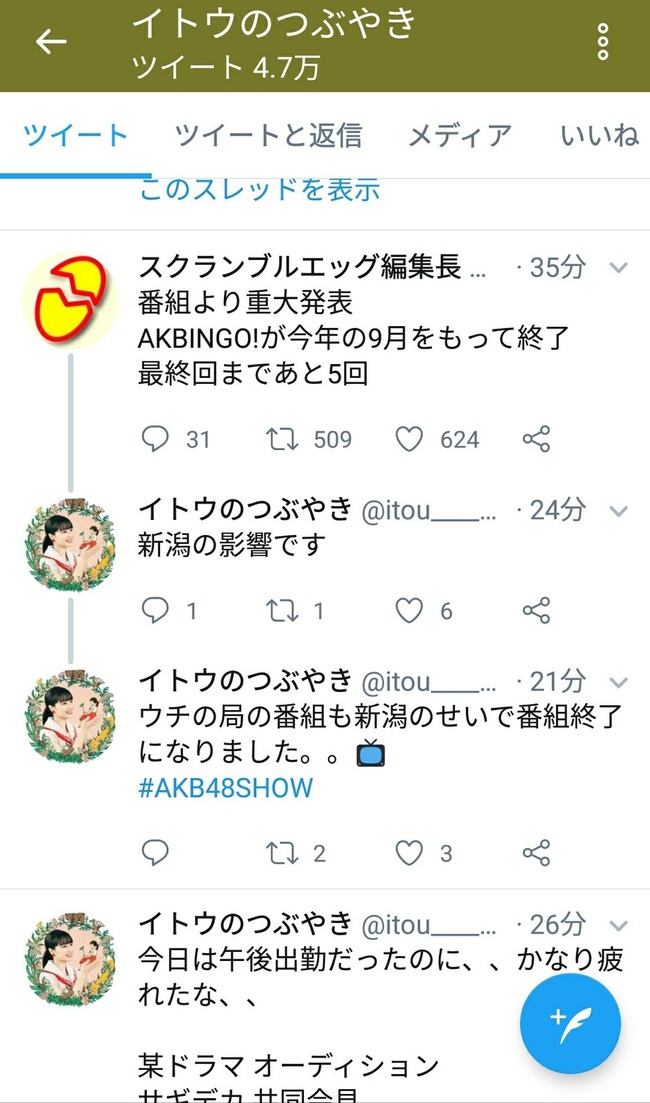
Task: Expand options caret on 24分 tweet
Action: click(x=618, y=511)
